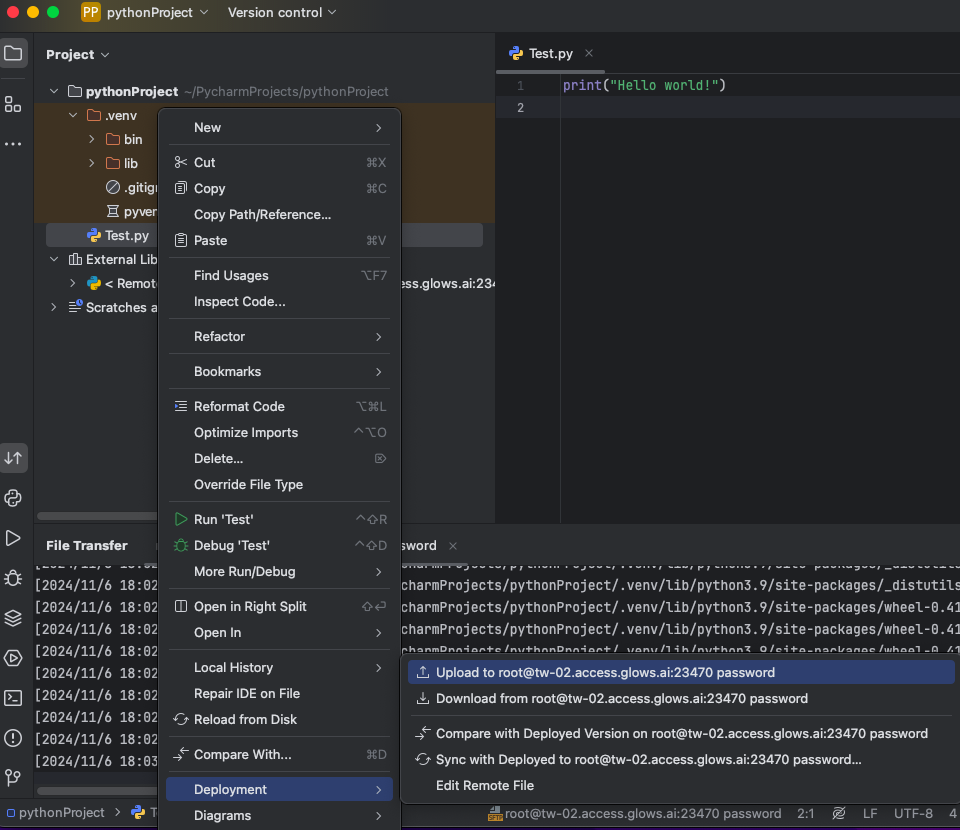Viewport: 960px width, 830px height.
Task: Choose Edit Remote File
Action: pos(681,785)
